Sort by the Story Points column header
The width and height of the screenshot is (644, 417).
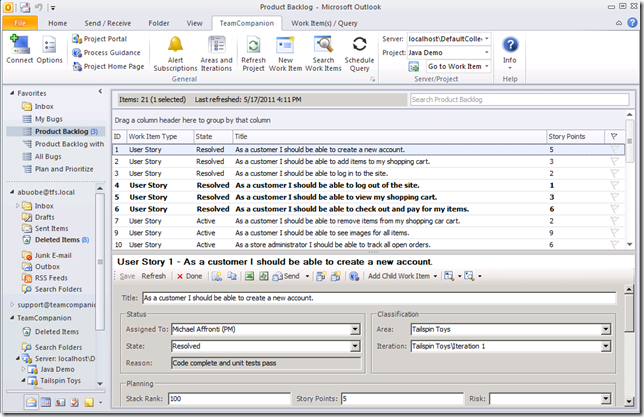(575, 136)
